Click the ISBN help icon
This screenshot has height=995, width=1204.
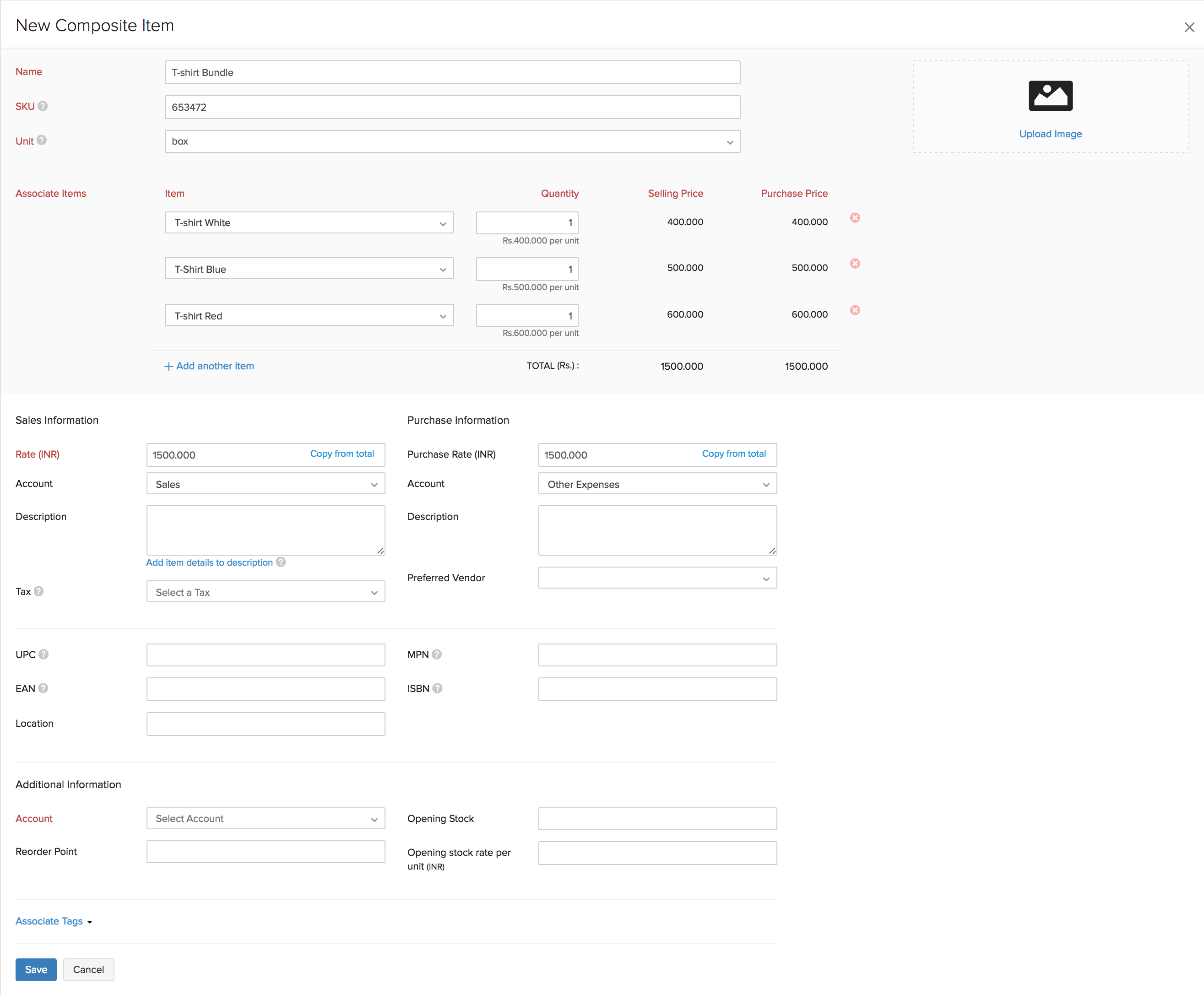pyautogui.click(x=438, y=688)
